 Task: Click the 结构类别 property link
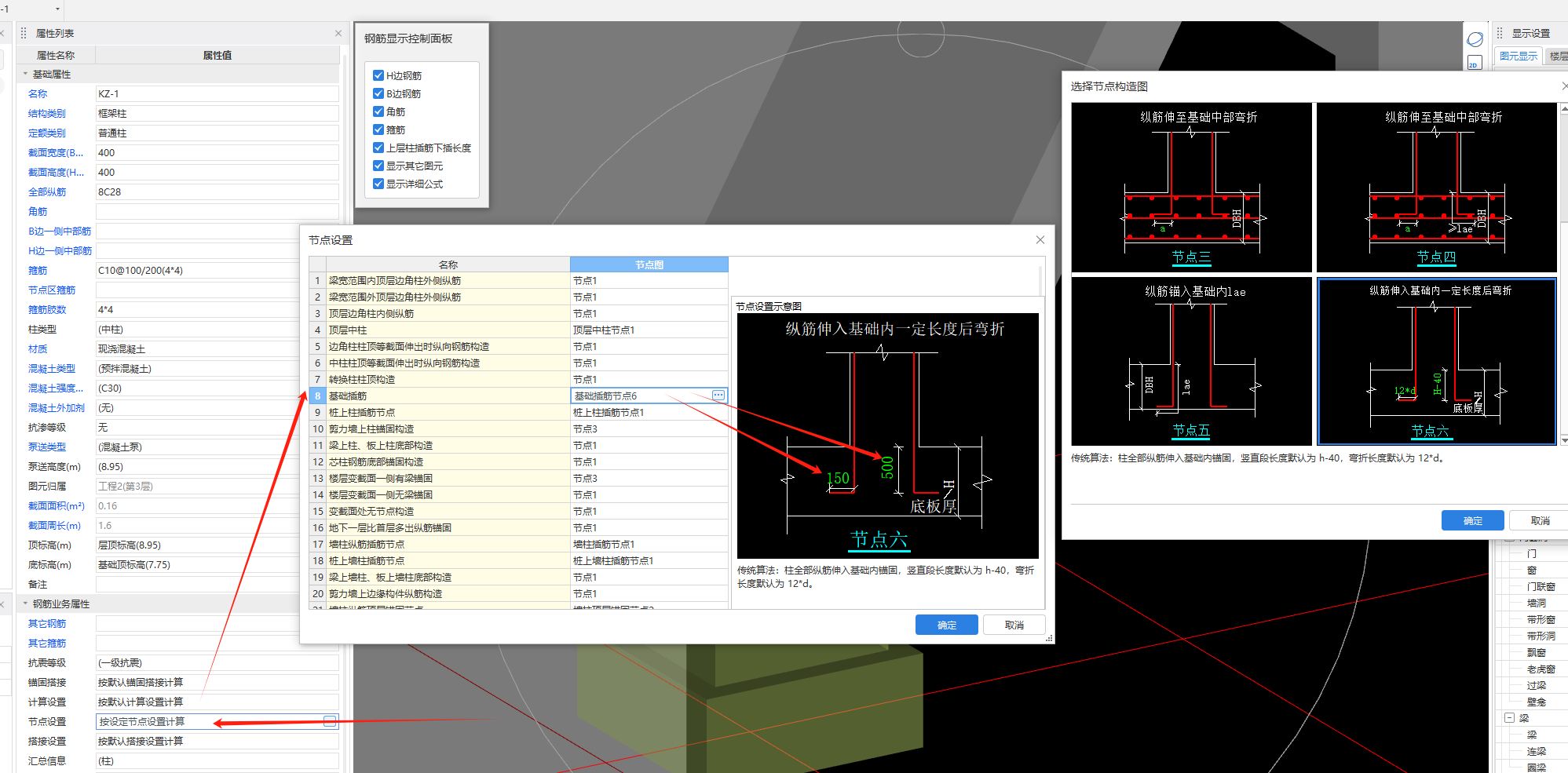tap(47, 113)
